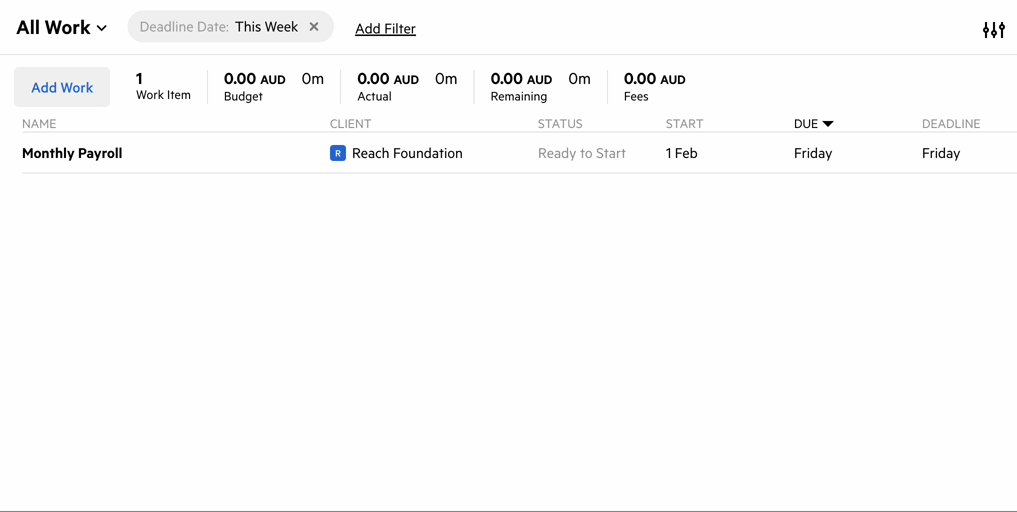Remove the Deadline Date filter
1017x512 pixels.
click(x=314, y=27)
